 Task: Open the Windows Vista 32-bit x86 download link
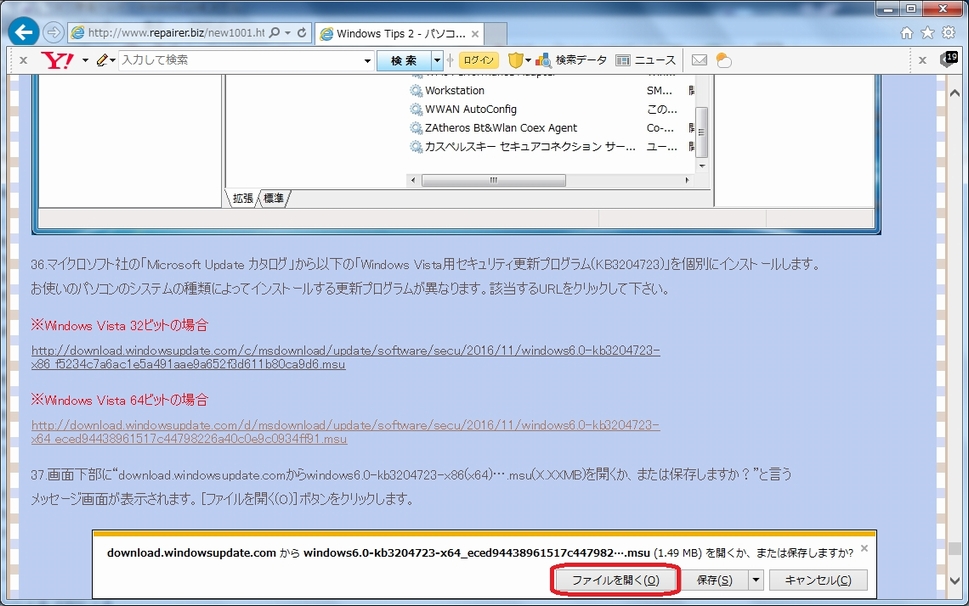[345, 357]
